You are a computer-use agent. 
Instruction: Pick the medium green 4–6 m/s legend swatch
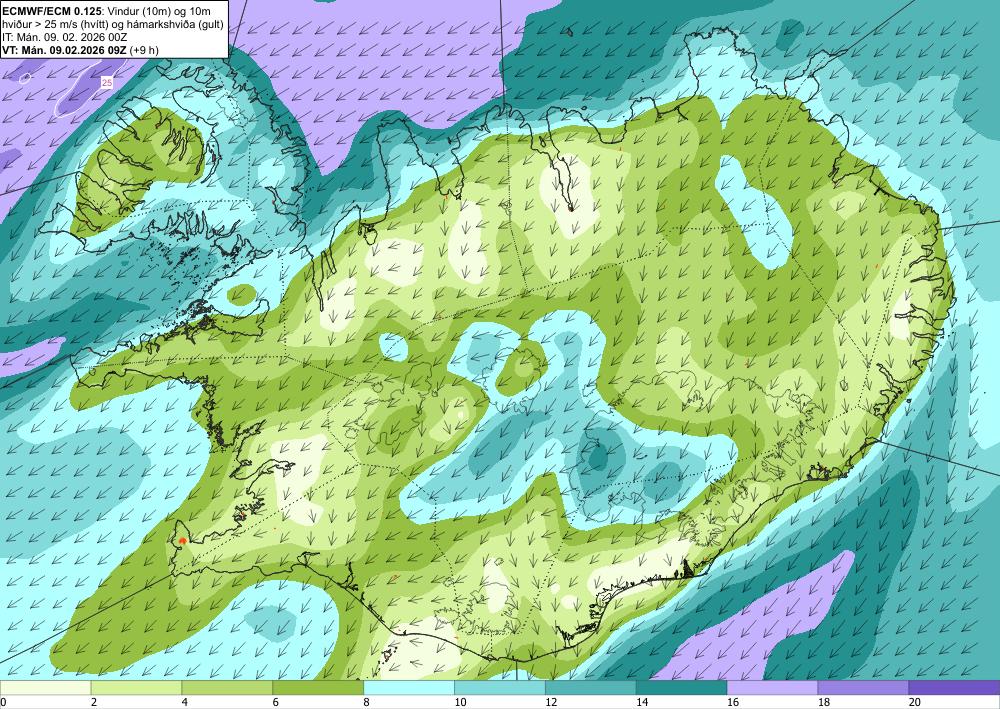click(227, 687)
